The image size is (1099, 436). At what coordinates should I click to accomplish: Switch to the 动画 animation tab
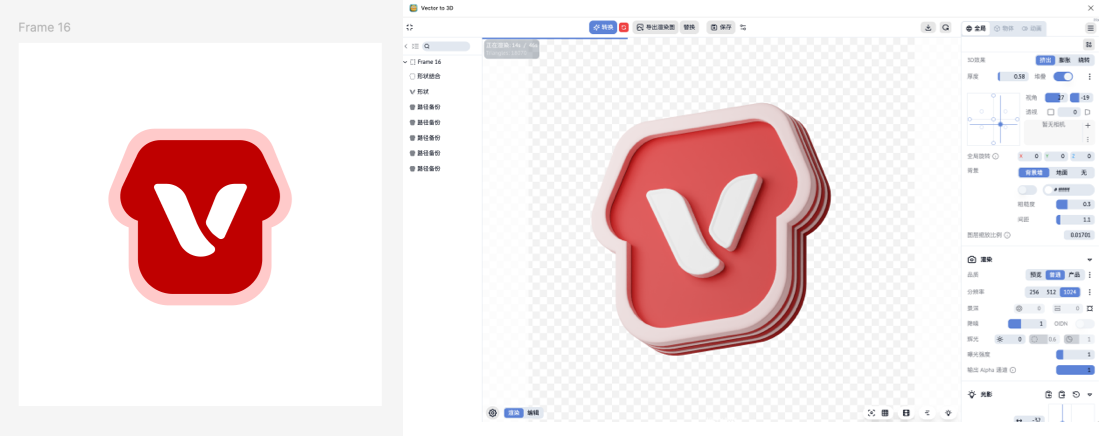pyautogui.click(x=1031, y=28)
